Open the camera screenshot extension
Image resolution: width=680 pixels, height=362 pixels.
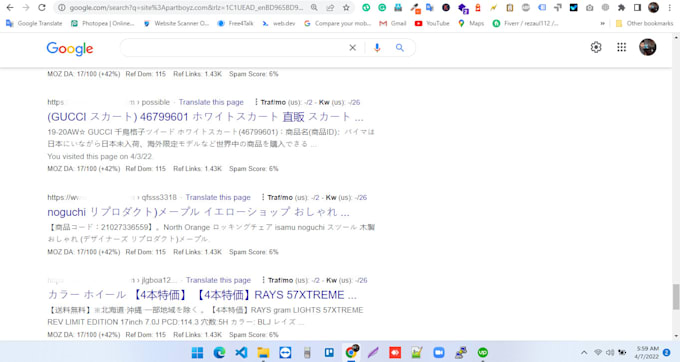[589, 7]
